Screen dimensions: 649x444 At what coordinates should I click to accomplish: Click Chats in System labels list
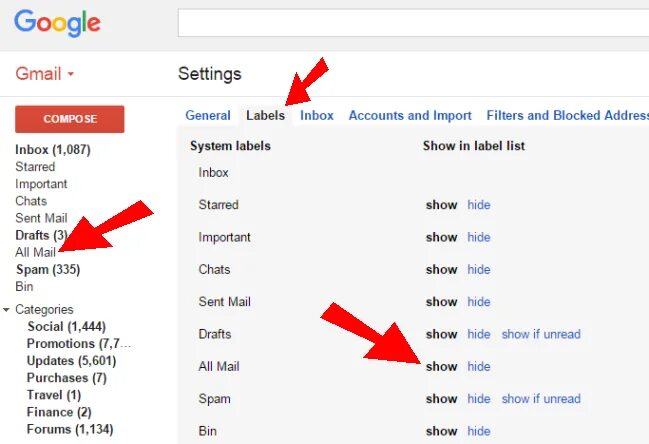214,269
